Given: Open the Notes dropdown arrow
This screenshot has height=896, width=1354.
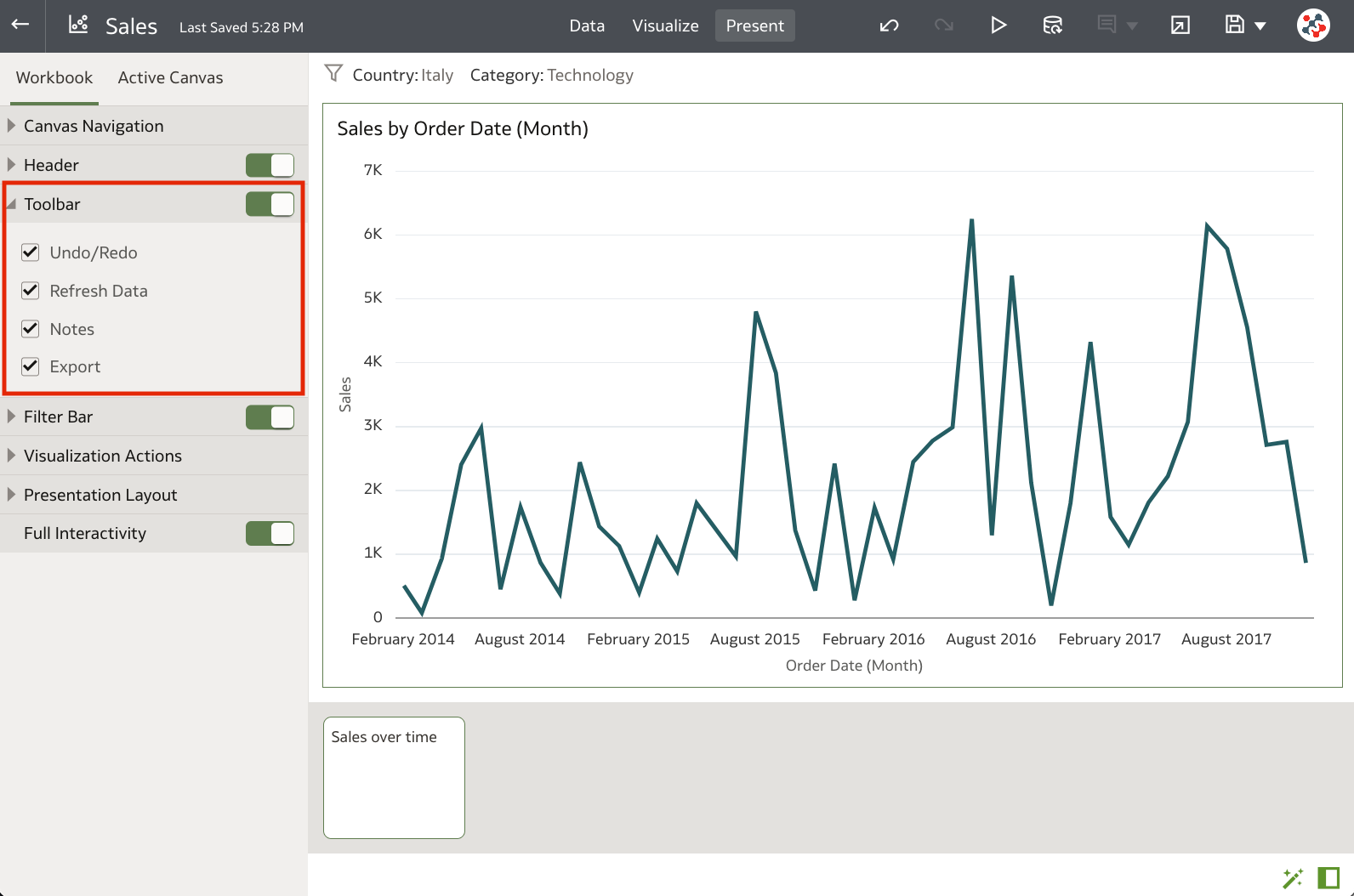Looking at the screenshot, I should [1132, 26].
